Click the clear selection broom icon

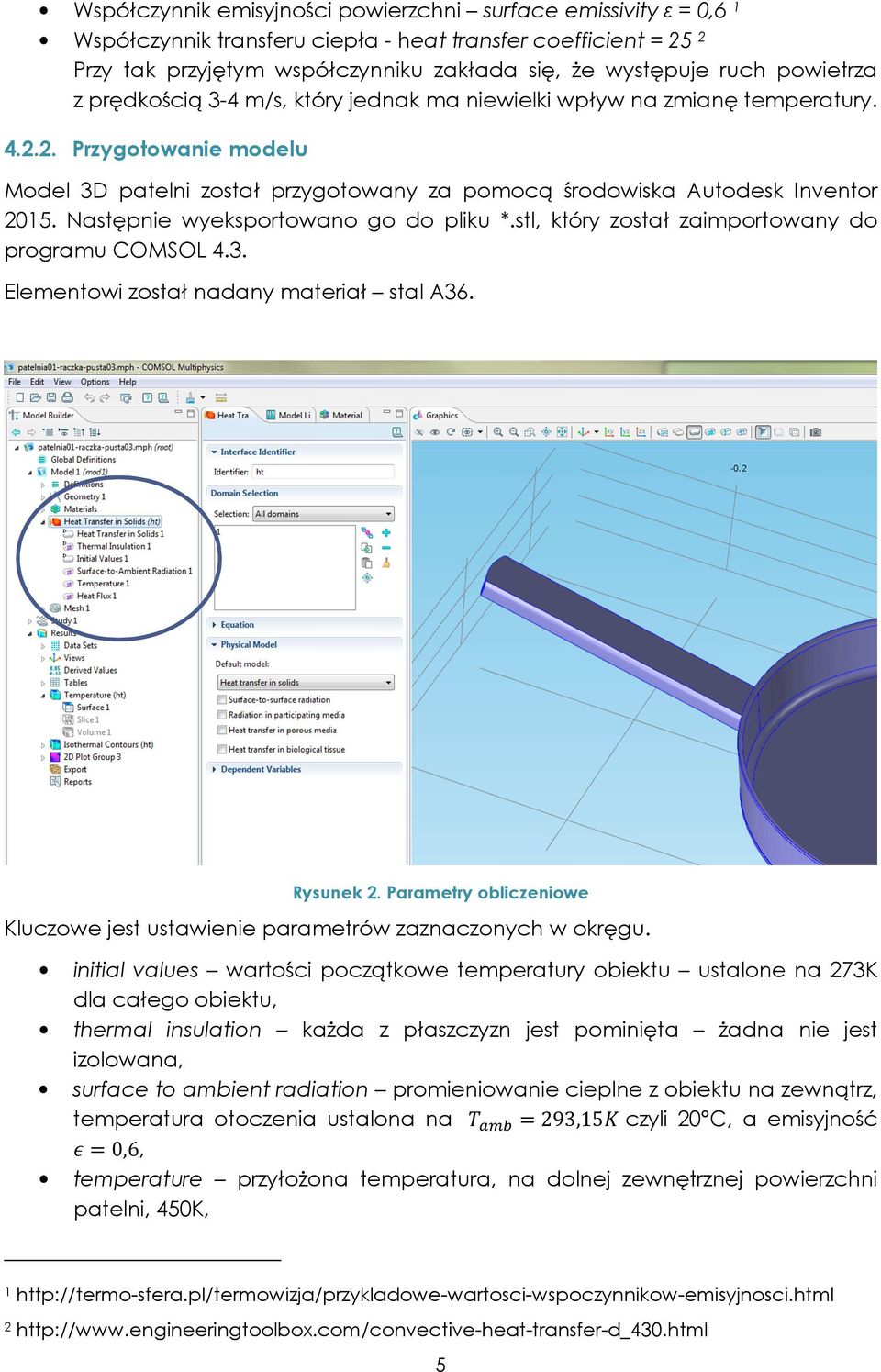pyautogui.click(x=386, y=563)
